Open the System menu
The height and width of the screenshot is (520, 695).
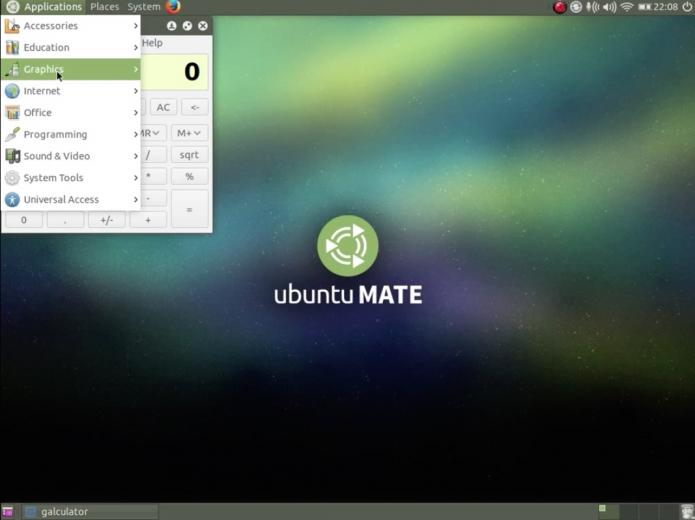[x=144, y=7]
